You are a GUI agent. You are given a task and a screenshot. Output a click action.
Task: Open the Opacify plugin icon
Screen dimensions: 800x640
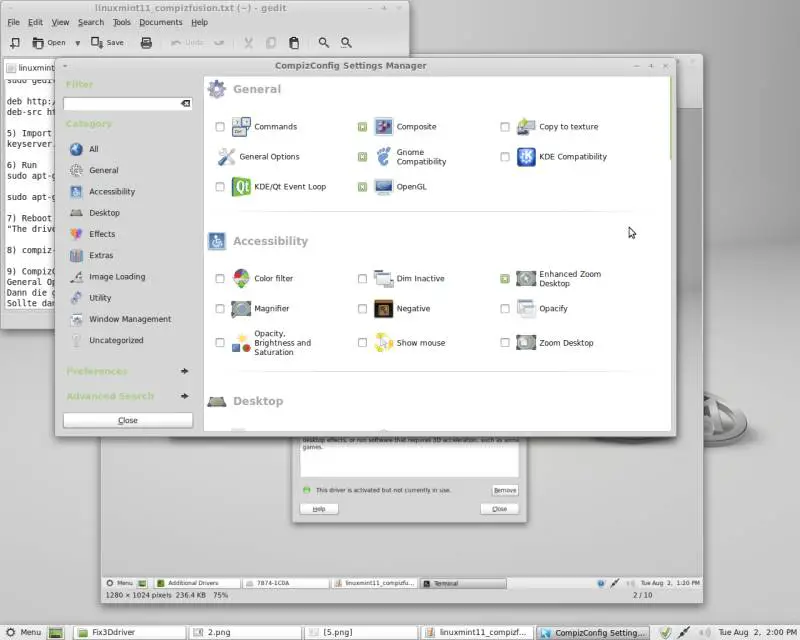click(x=526, y=309)
